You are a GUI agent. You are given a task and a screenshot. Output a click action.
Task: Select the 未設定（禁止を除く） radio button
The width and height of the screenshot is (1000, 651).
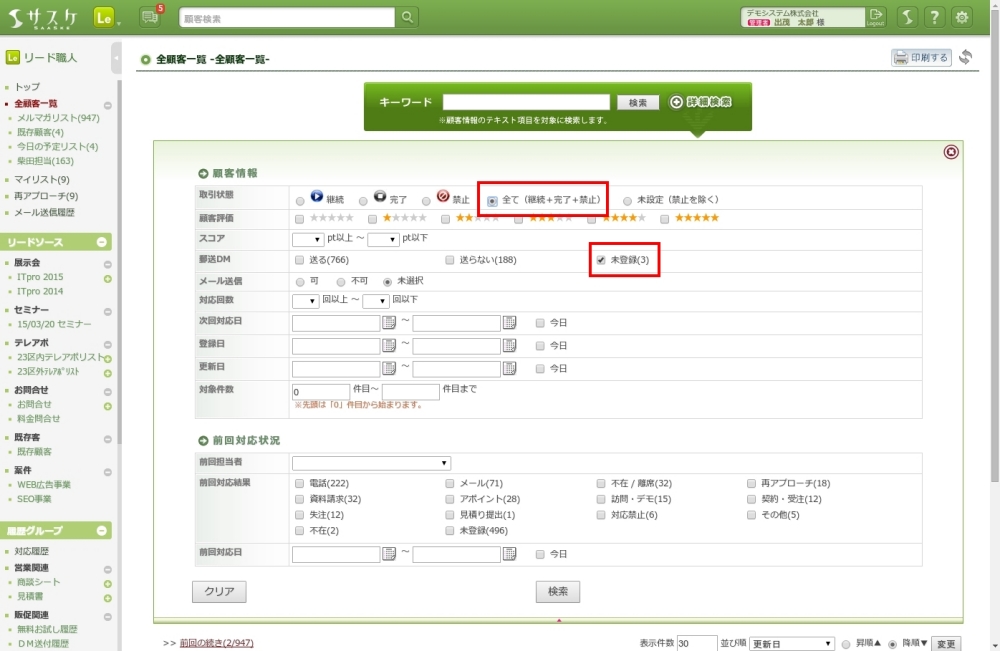pyautogui.click(x=627, y=200)
